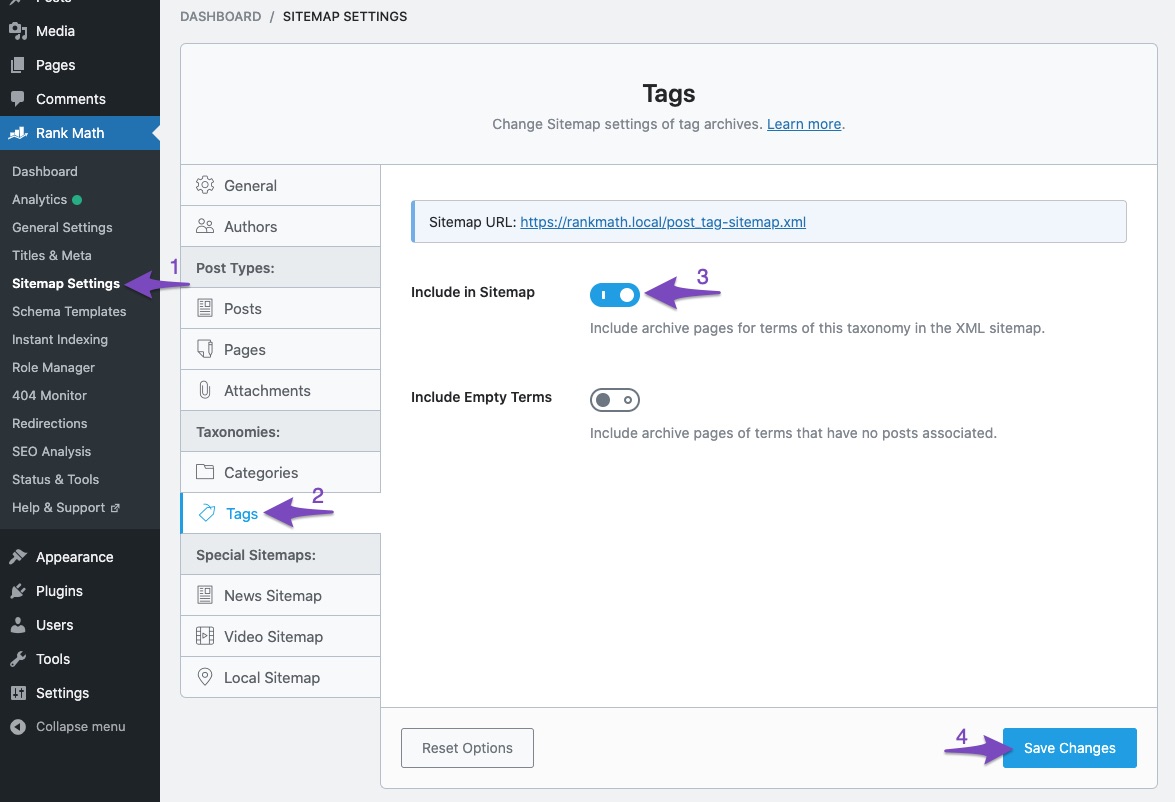Viewport: 1175px width, 802px height.
Task: Click the Authors people icon
Action: click(x=205, y=226)
